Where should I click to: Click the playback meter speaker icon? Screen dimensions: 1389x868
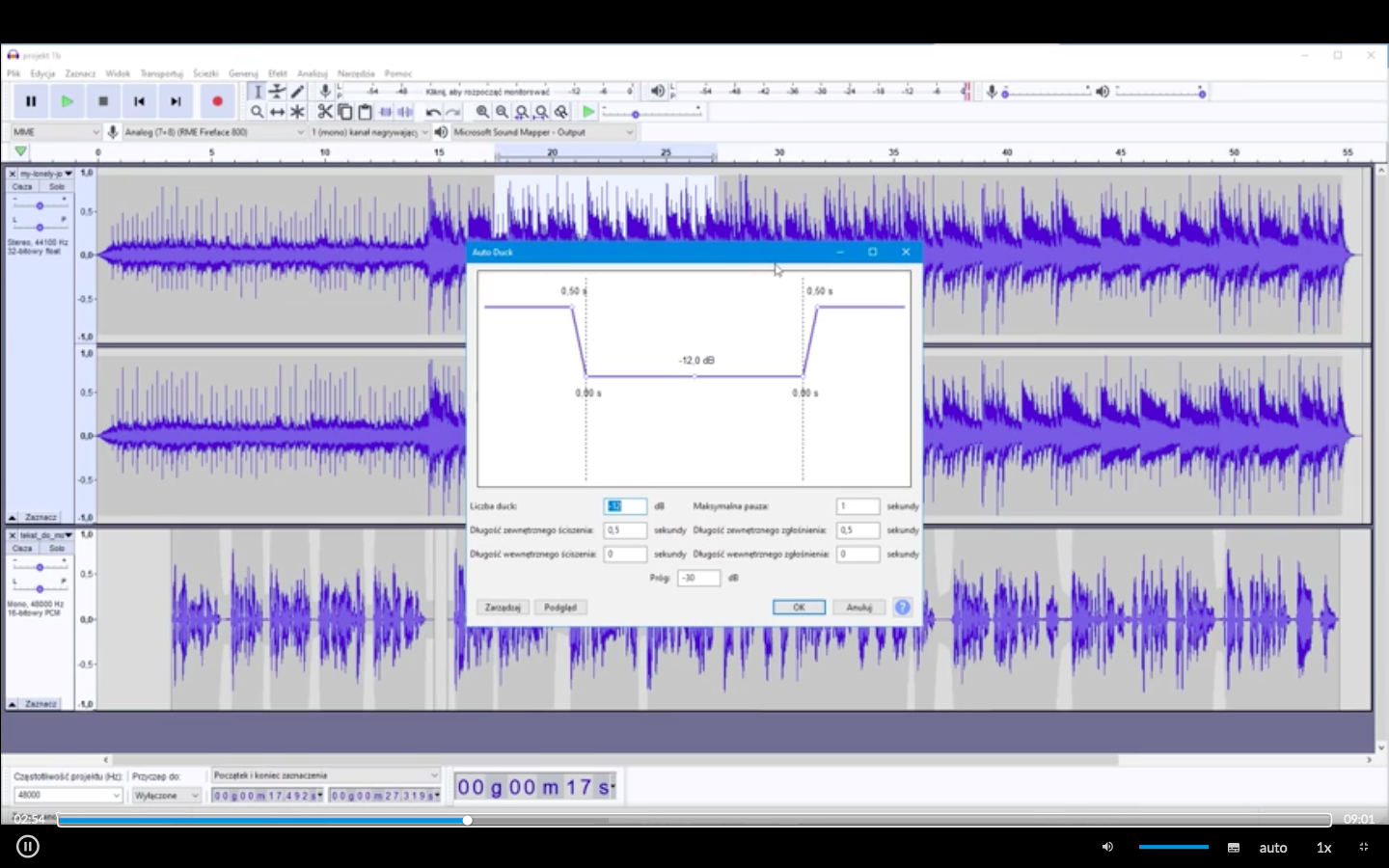point(658,92)
